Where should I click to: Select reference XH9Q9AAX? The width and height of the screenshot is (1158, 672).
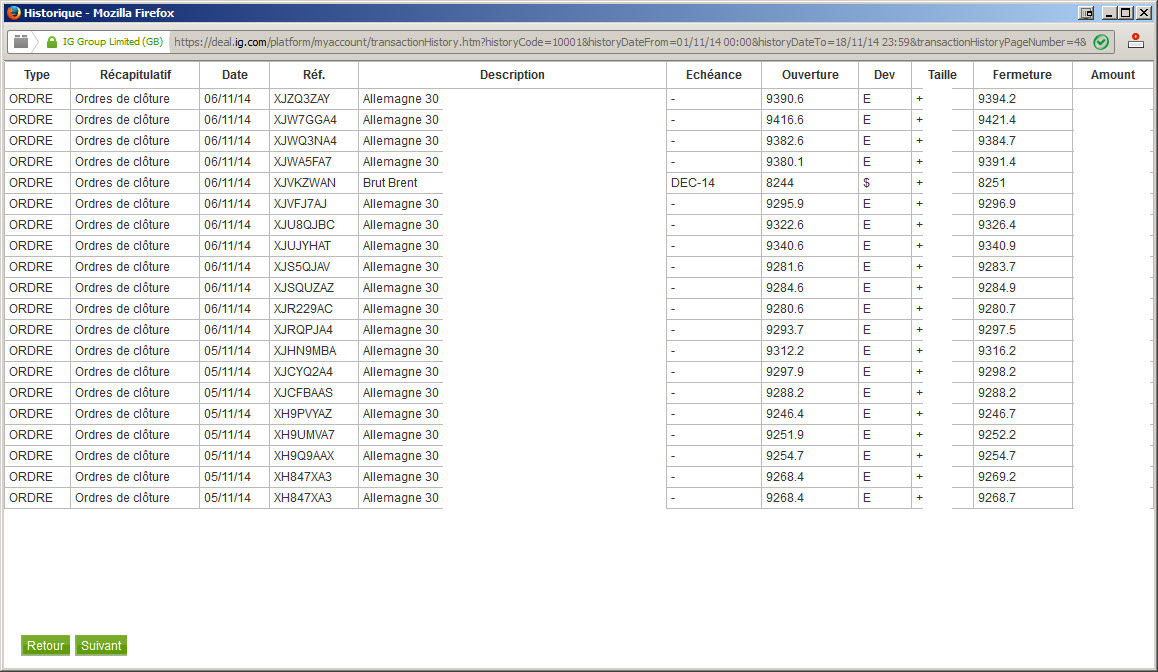click(304, 456)
